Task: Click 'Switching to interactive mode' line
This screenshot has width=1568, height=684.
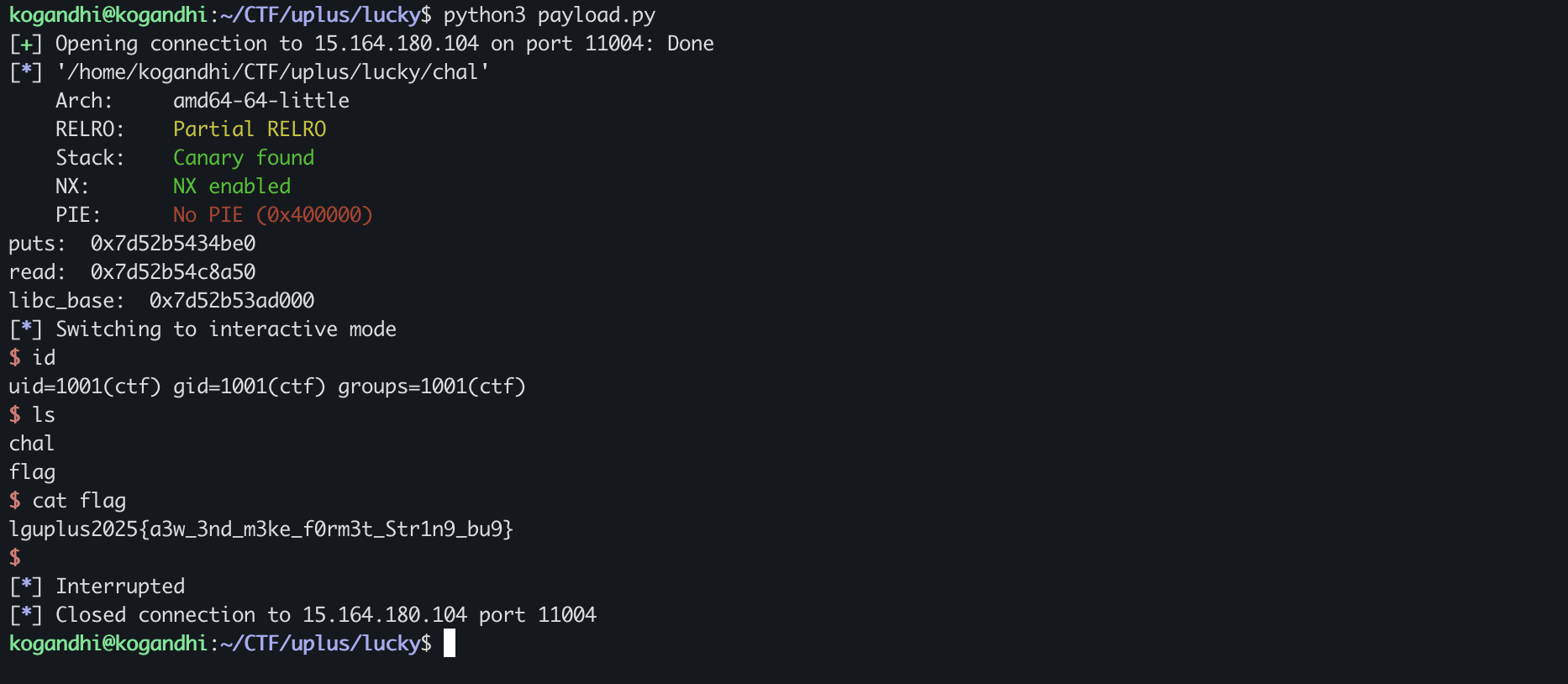Action: click(203, 329)
